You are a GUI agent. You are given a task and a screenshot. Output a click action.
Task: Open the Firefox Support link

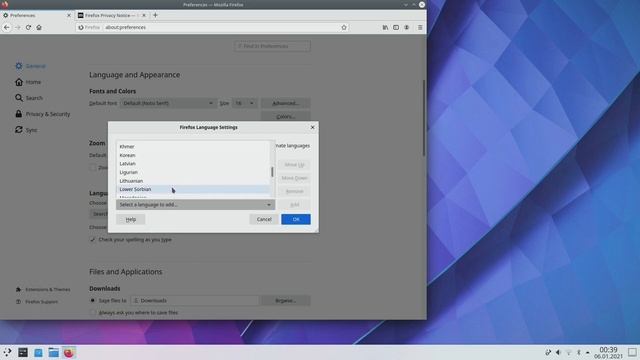tap(37, 302)
